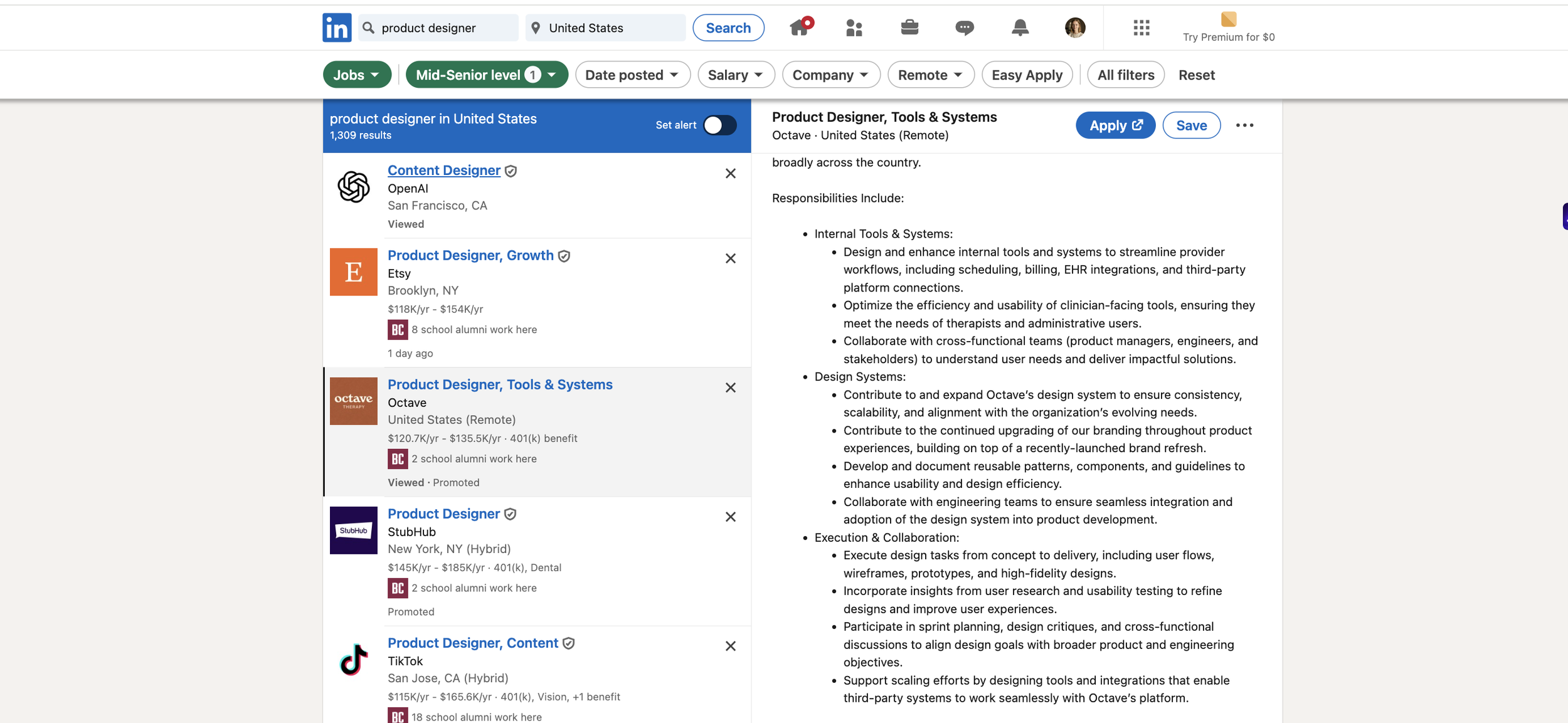This screenshot has height=723, width=1568.
Task: Expand the Date posted filter dropdown
Action: pyautogui.click(x=632, y=75)
